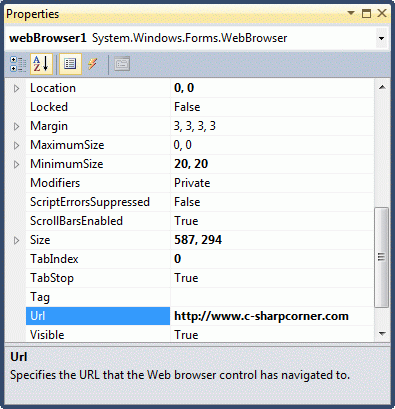Image resolution: width=395 pixels, height=409 pixels.
Task: Close the Properties panel
Action: [382, 13]
